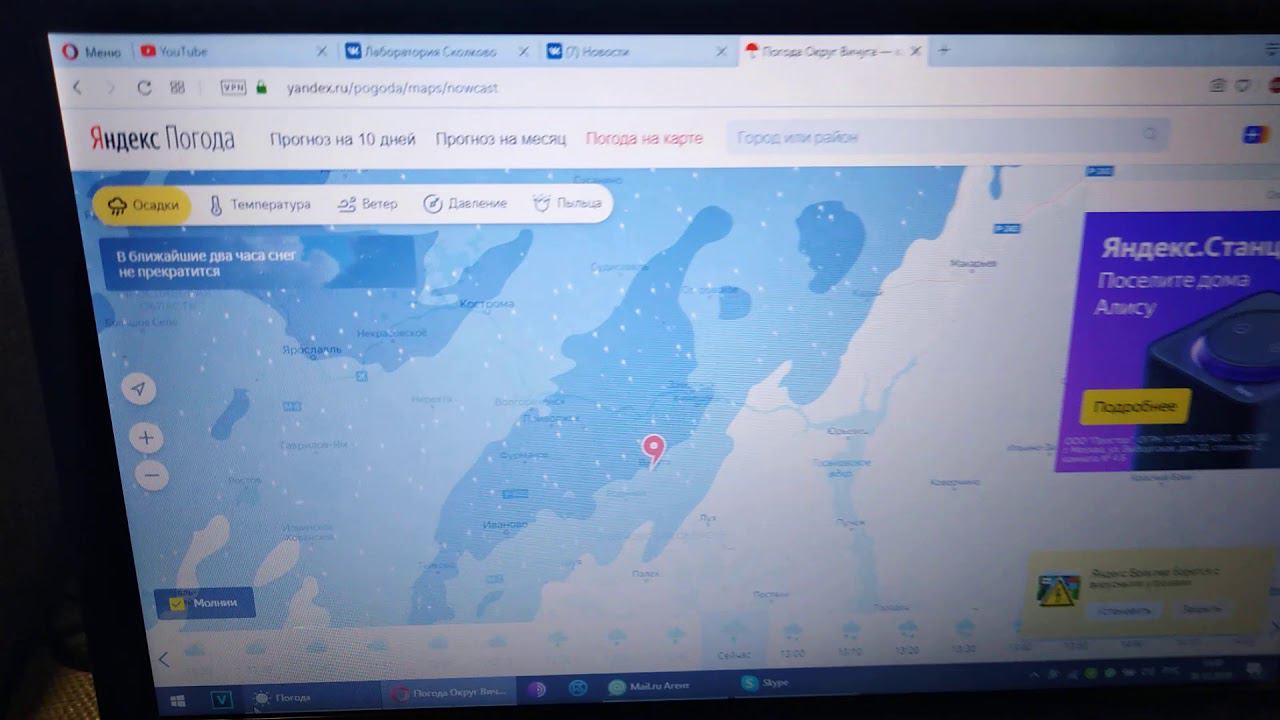Open a new browser tab with plus

[x=943, y=50]
